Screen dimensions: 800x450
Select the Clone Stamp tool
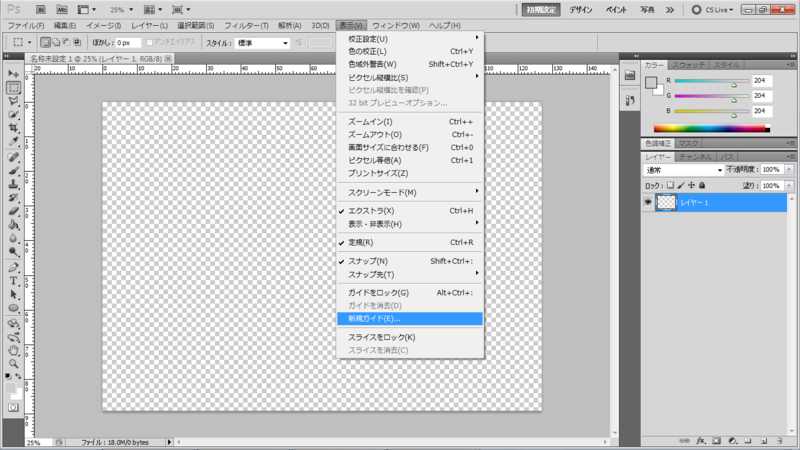(x=13, y=184)
